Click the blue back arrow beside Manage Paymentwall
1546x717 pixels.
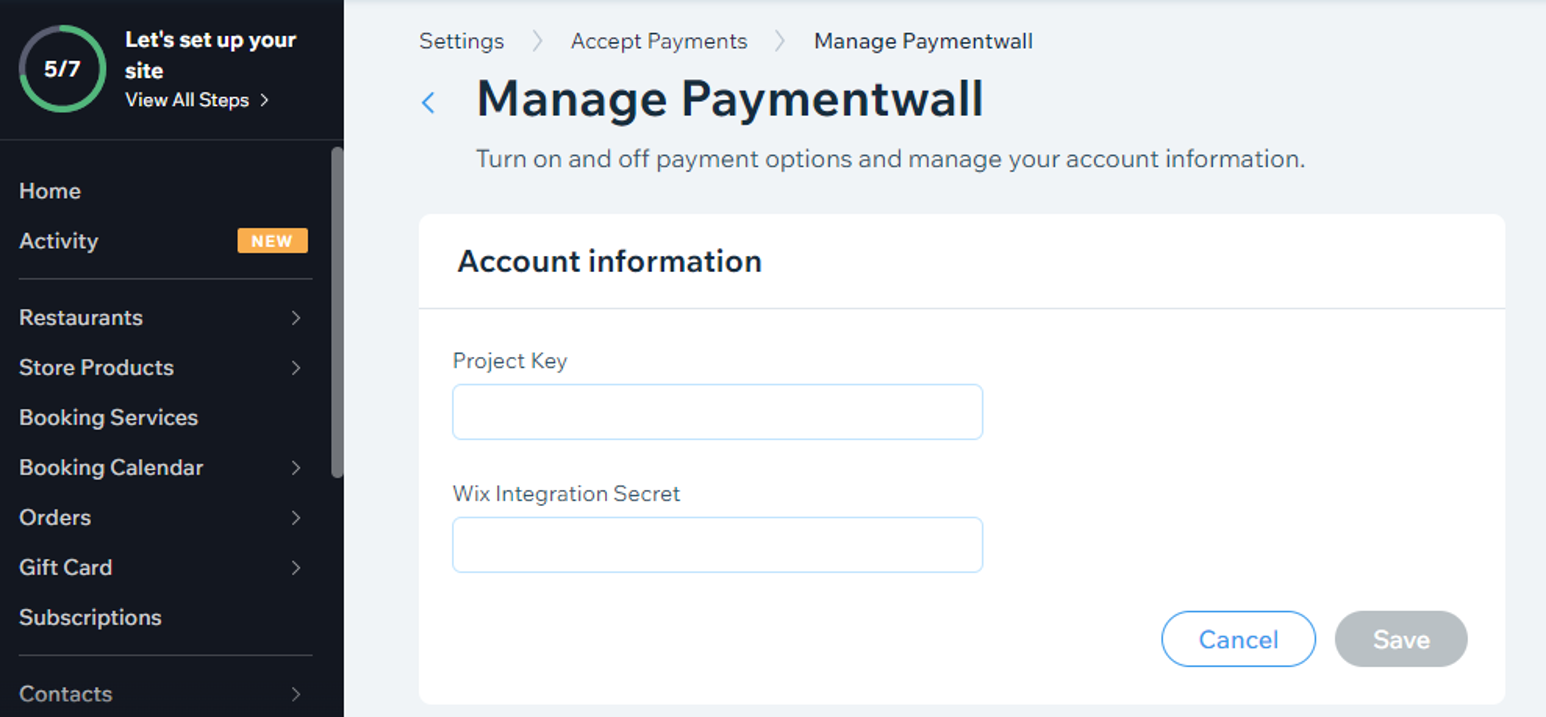click(x=428, y=102)
